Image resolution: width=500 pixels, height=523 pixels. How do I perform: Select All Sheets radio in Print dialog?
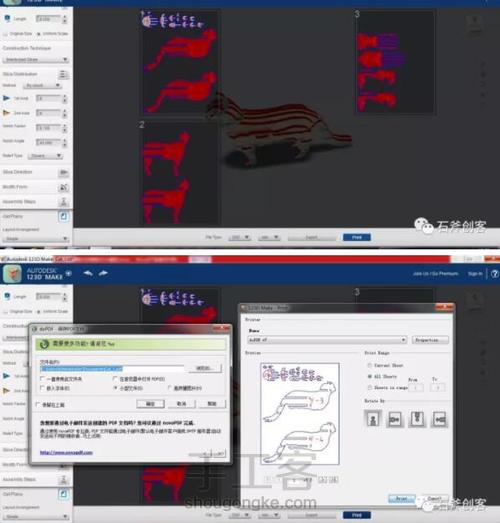[370, 376]
